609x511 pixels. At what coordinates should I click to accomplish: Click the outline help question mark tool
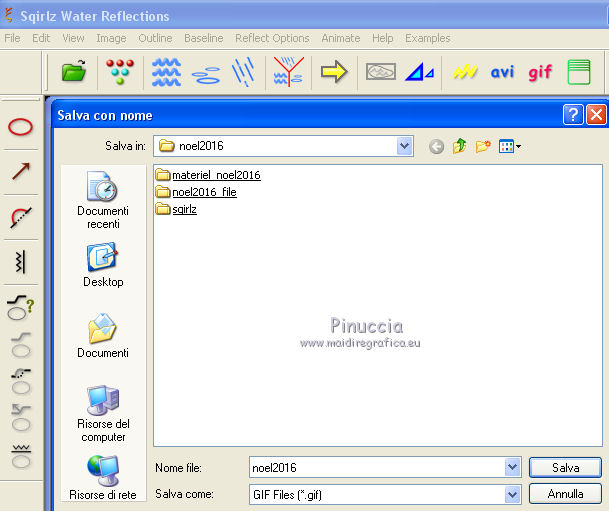(x=20, y=307)
